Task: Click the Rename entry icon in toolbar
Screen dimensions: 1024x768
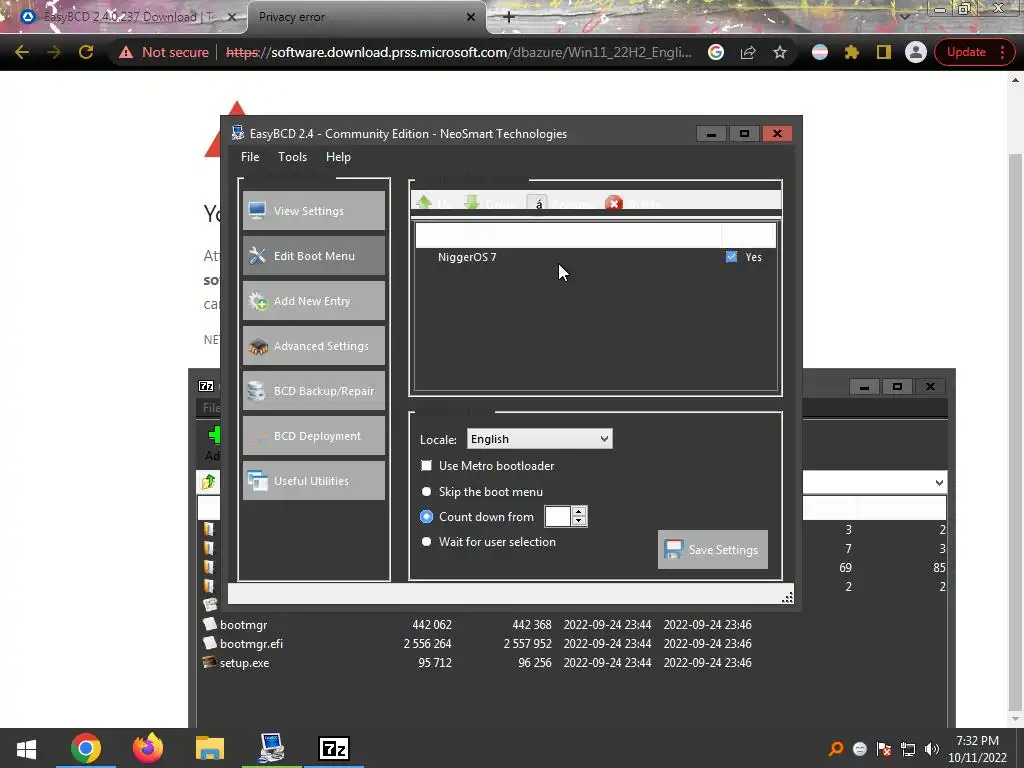Action: pos(537,203)
